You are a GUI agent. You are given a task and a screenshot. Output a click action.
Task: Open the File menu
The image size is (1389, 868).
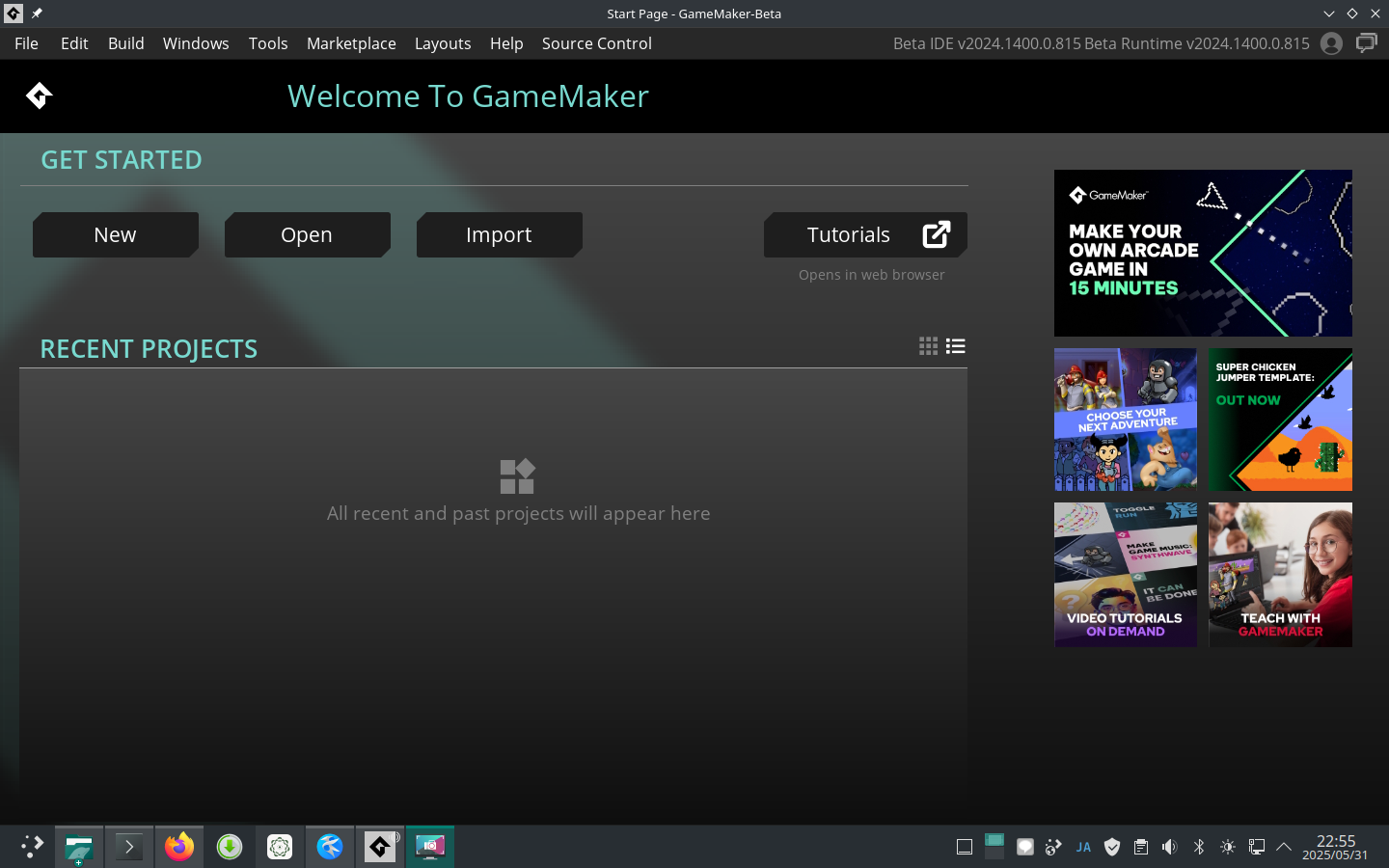click(26, 43)
